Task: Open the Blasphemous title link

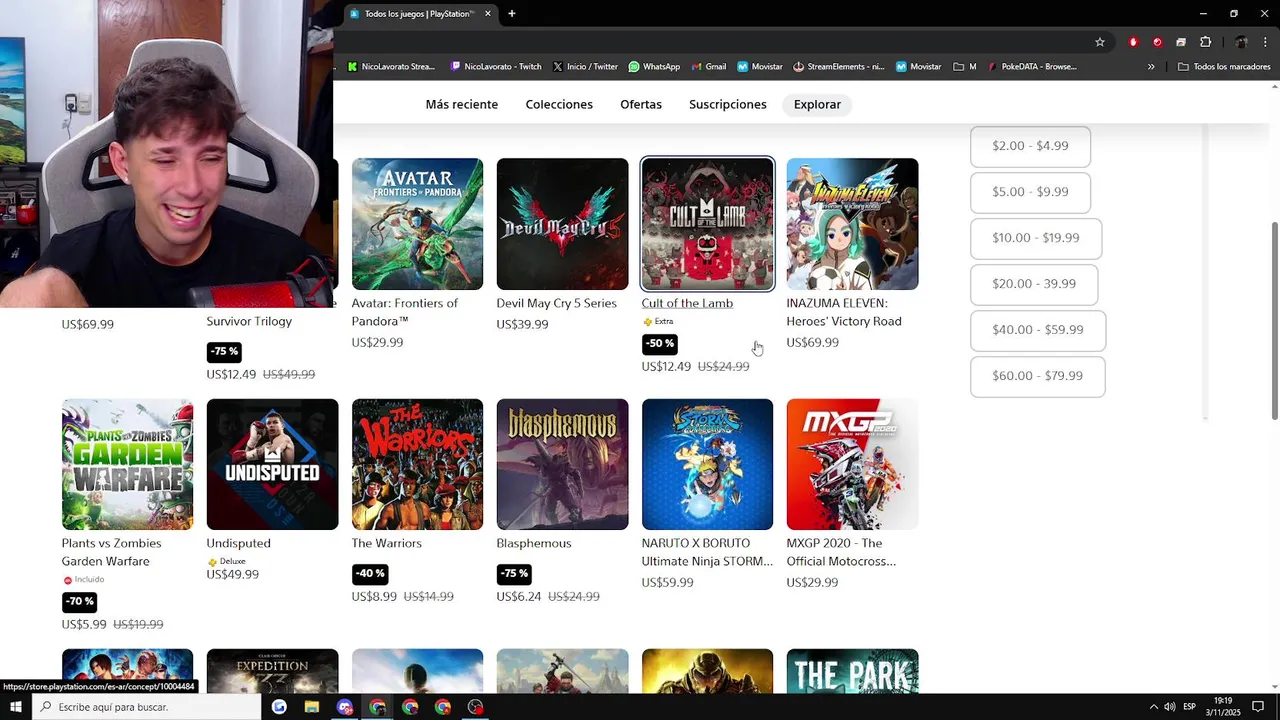Action: point(534,543)
